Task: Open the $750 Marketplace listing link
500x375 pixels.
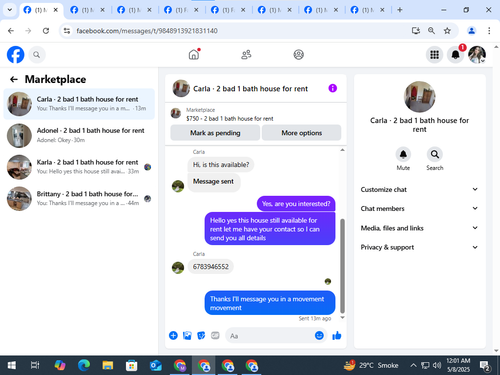Action: (x=230, y=118)
